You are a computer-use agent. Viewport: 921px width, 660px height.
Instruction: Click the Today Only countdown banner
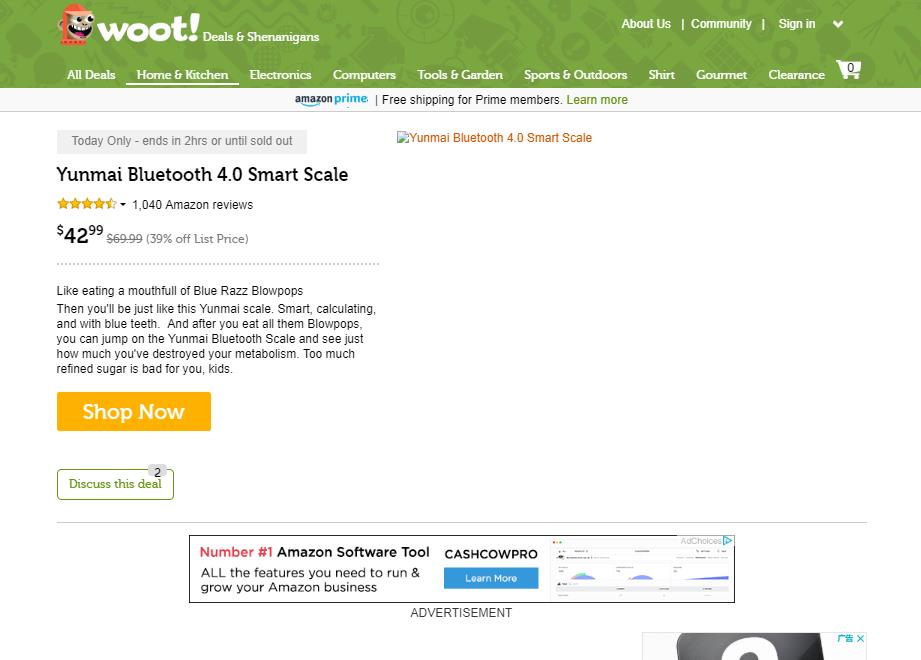click(182, 142)
